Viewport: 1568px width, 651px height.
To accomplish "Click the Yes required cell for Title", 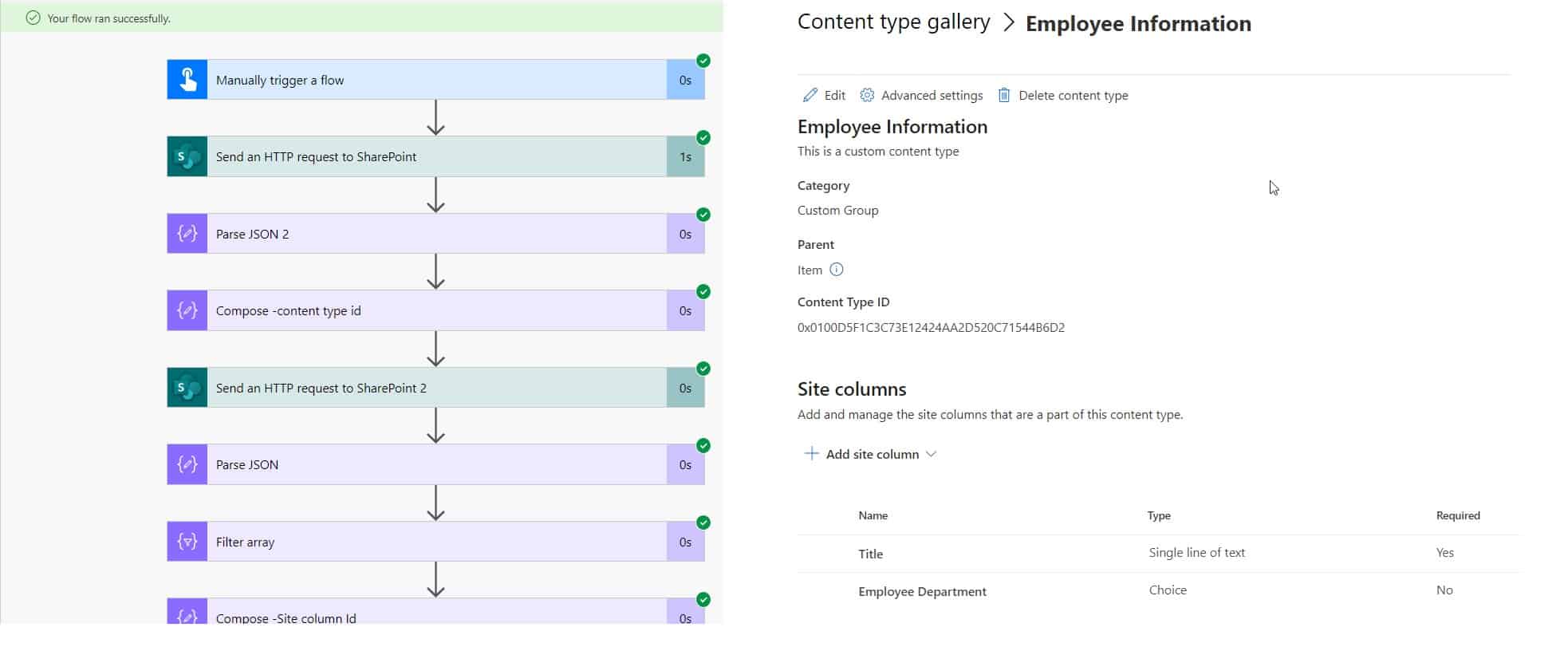I will click(x=1444, y=552).
